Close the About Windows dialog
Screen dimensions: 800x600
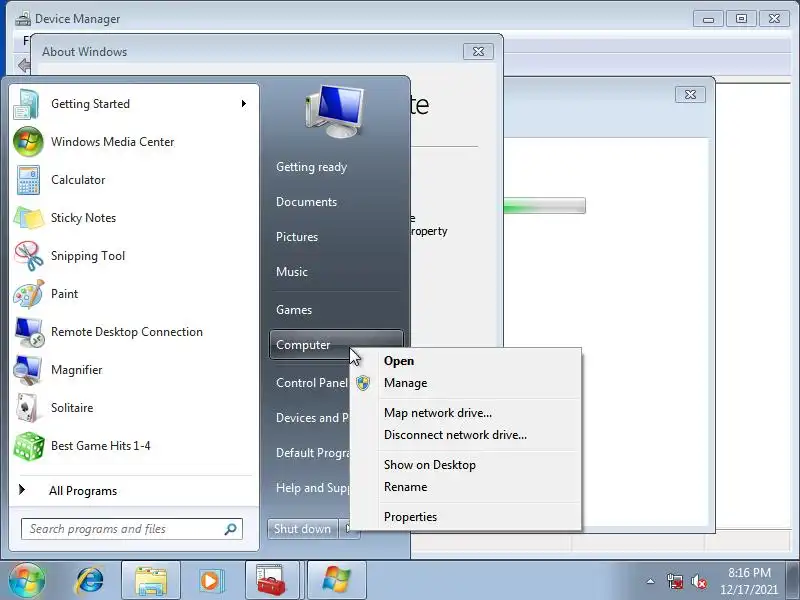coord(478,52)
